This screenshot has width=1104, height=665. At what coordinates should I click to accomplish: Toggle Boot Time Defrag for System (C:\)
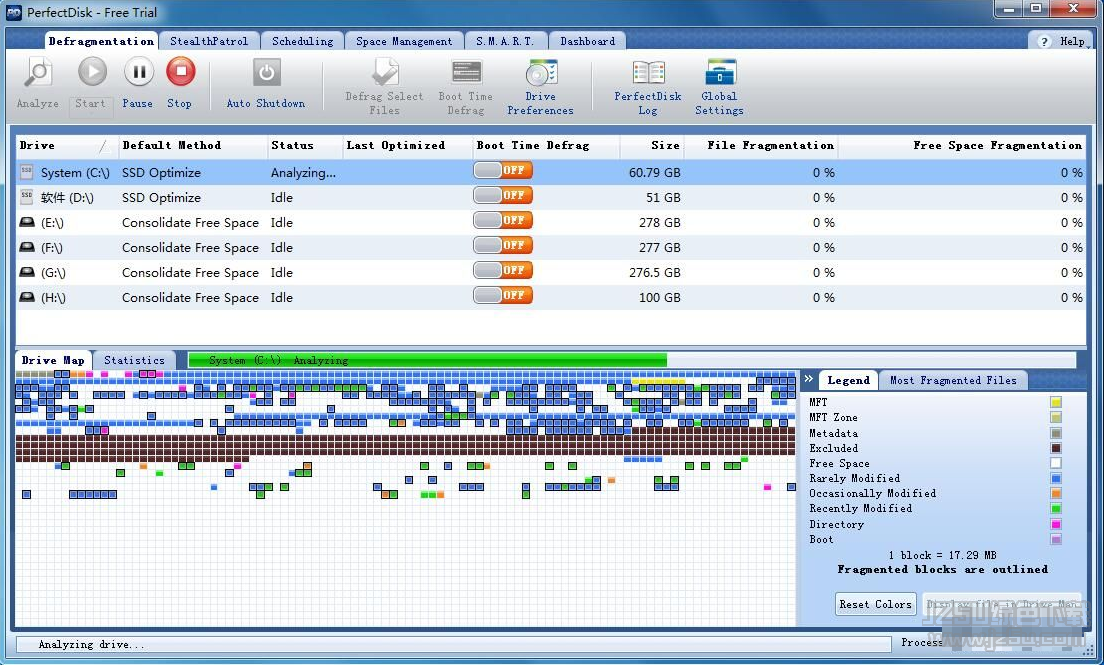(x=503, y=170)
